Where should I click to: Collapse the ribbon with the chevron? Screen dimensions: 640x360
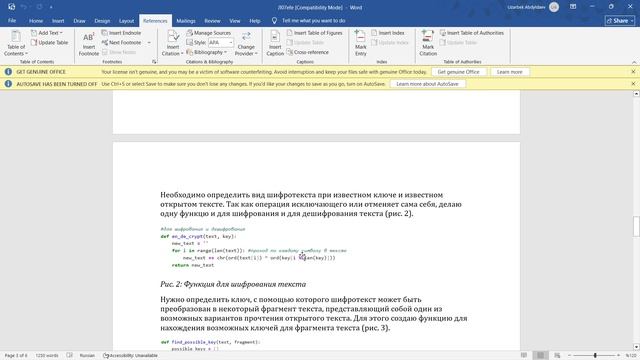click(x=634, y=62)
